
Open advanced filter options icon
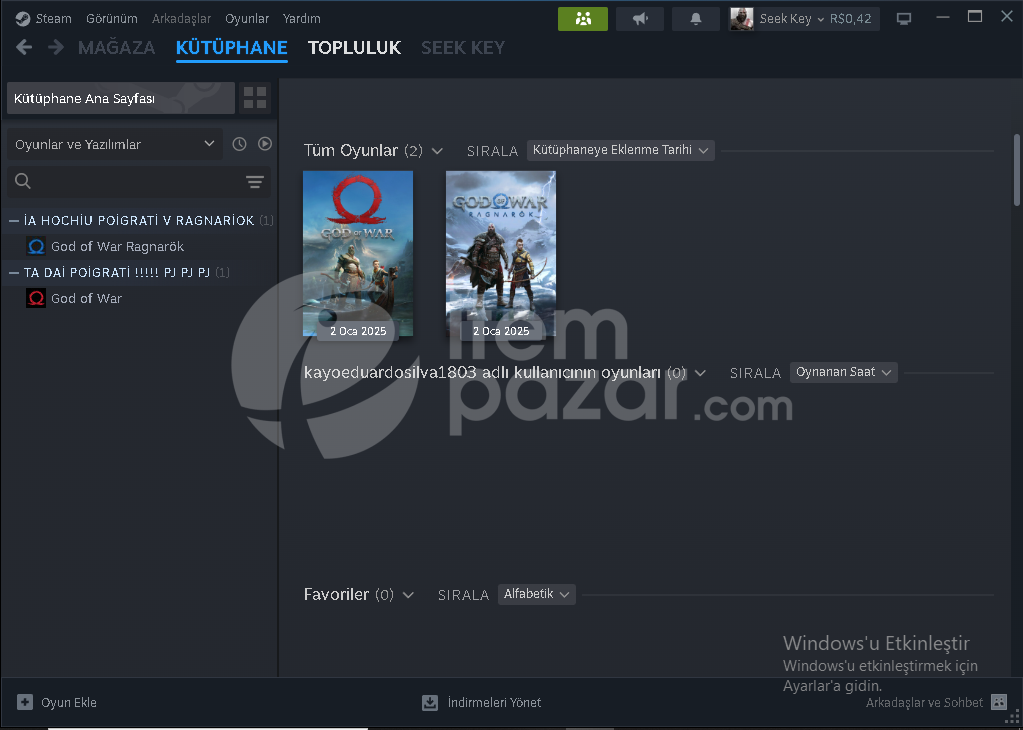(255, 182)
